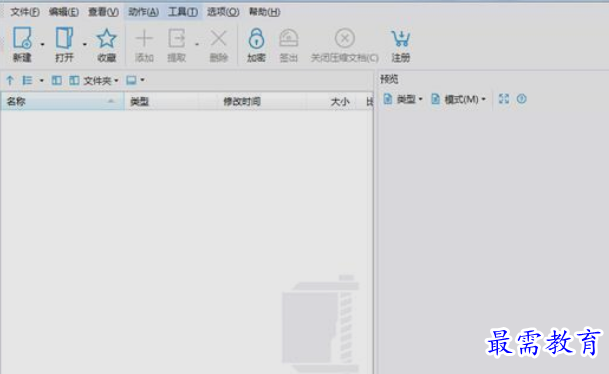Click the up-one-level arrow icon

[x=10, y=80]
